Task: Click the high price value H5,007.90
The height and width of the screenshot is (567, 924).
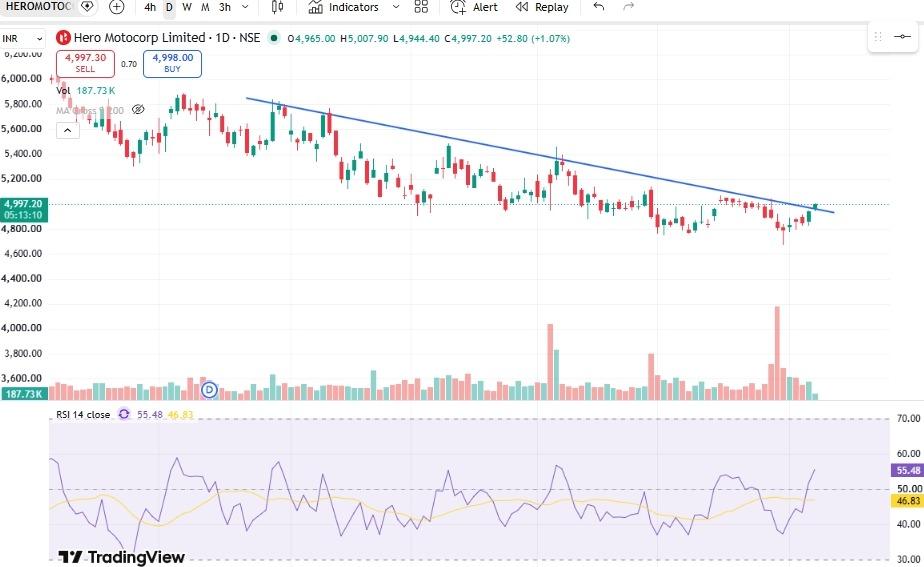Action: tap(364, 38)
